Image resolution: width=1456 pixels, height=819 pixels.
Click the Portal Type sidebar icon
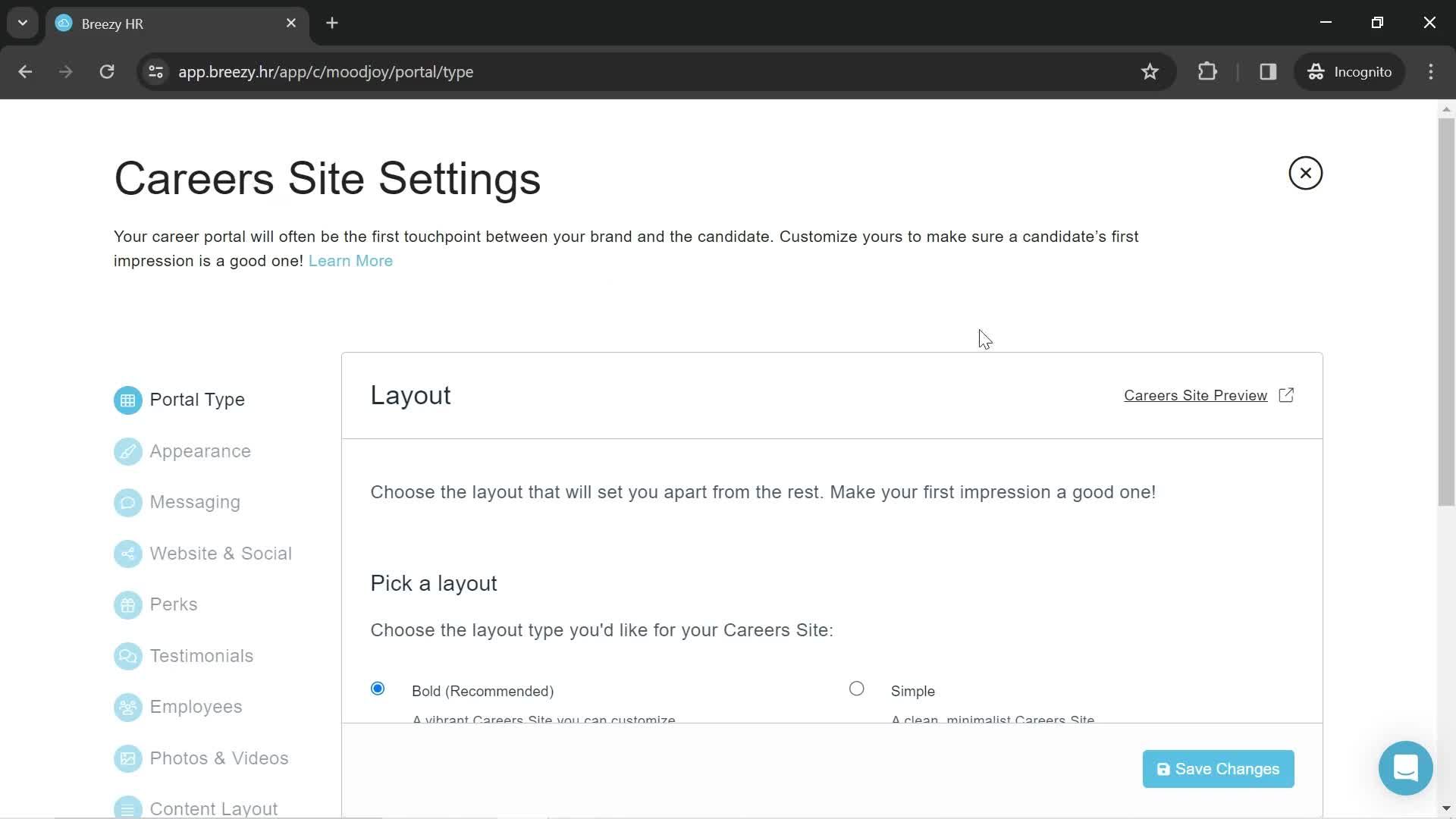pyautogui.click(x=127, y=400)
